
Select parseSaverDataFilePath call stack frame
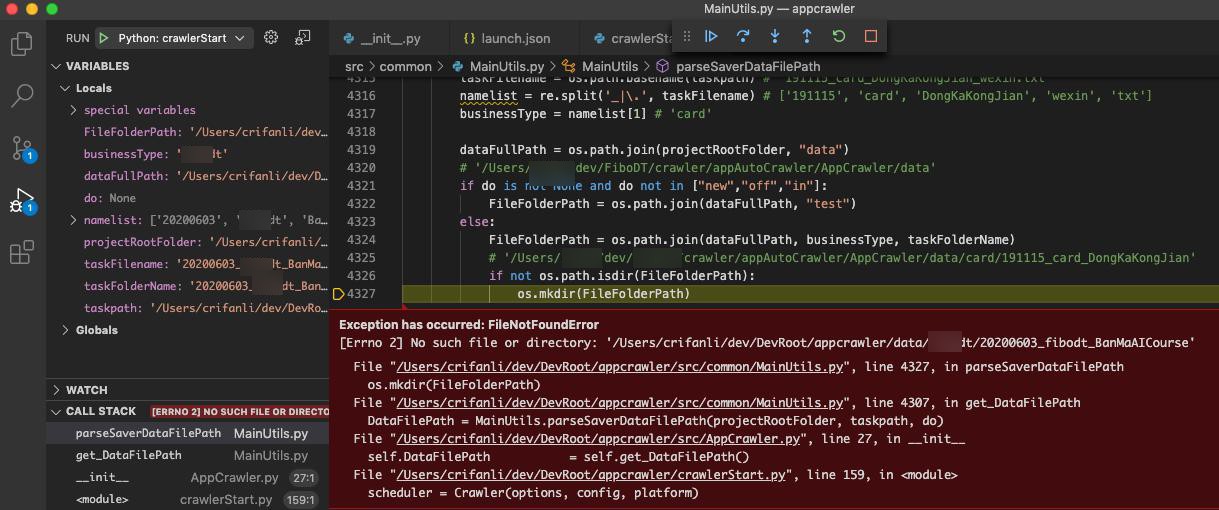point(187,434)
